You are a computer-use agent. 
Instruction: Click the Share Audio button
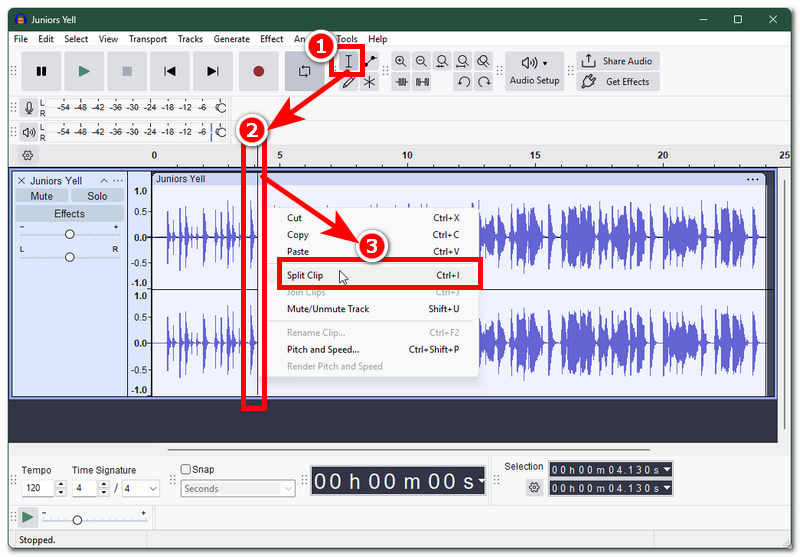(618, 61)
